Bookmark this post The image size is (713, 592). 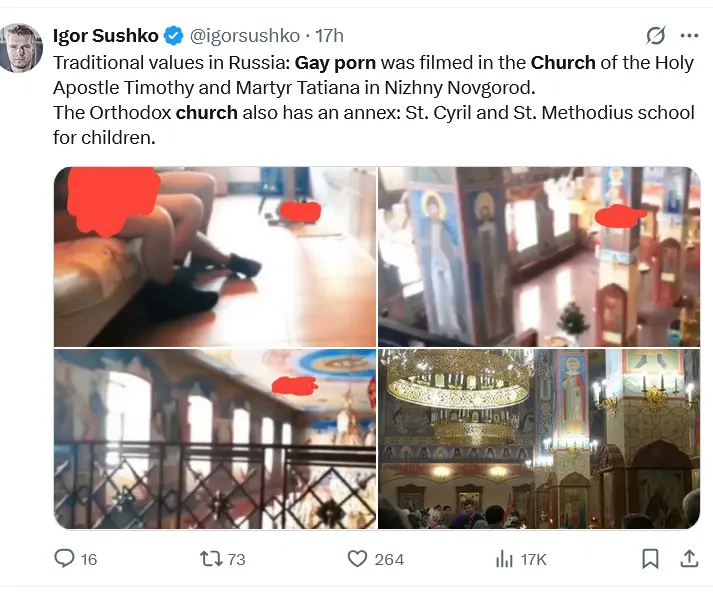[x=650, y=558]
